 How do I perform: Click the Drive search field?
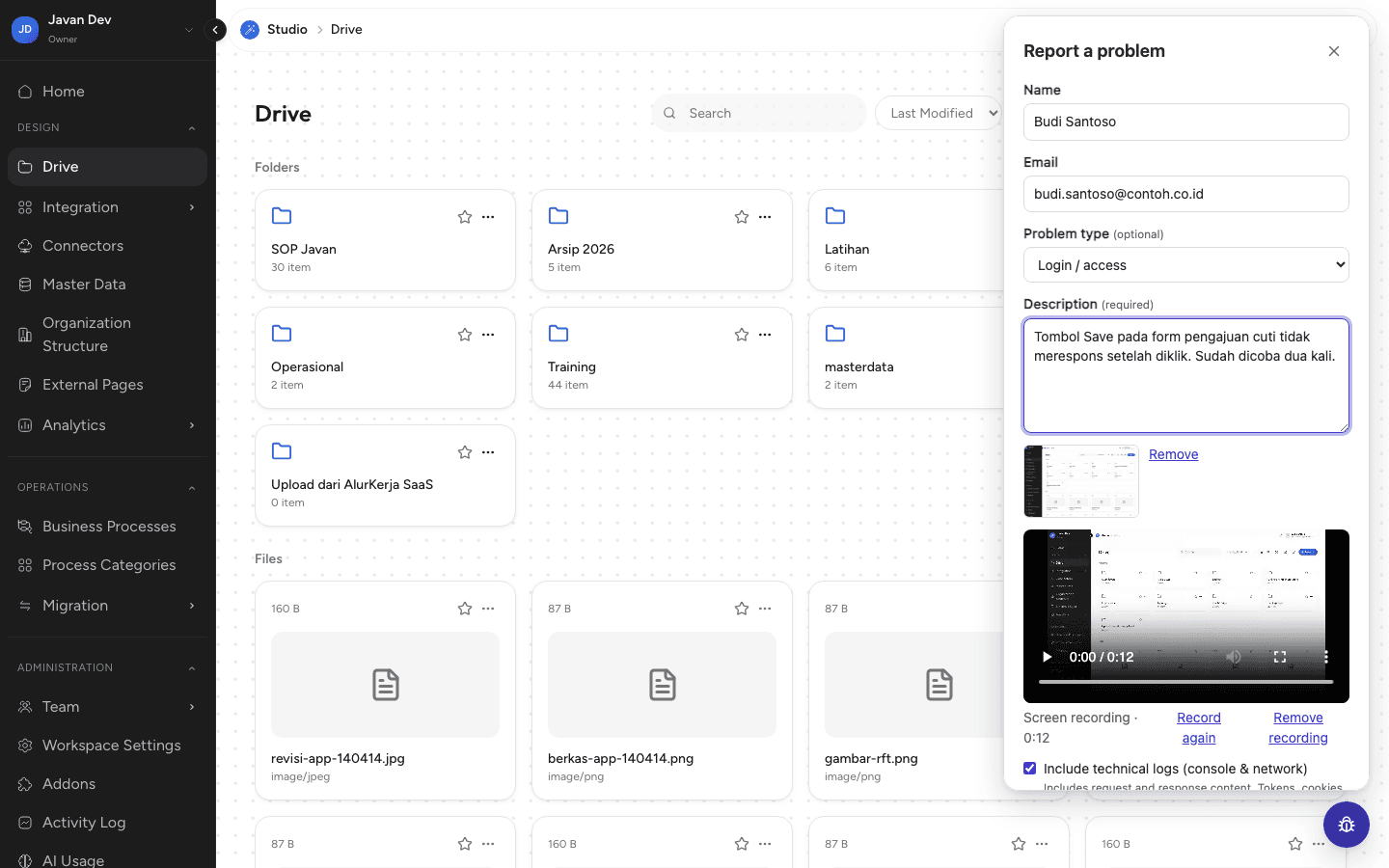tap(759, 113)
